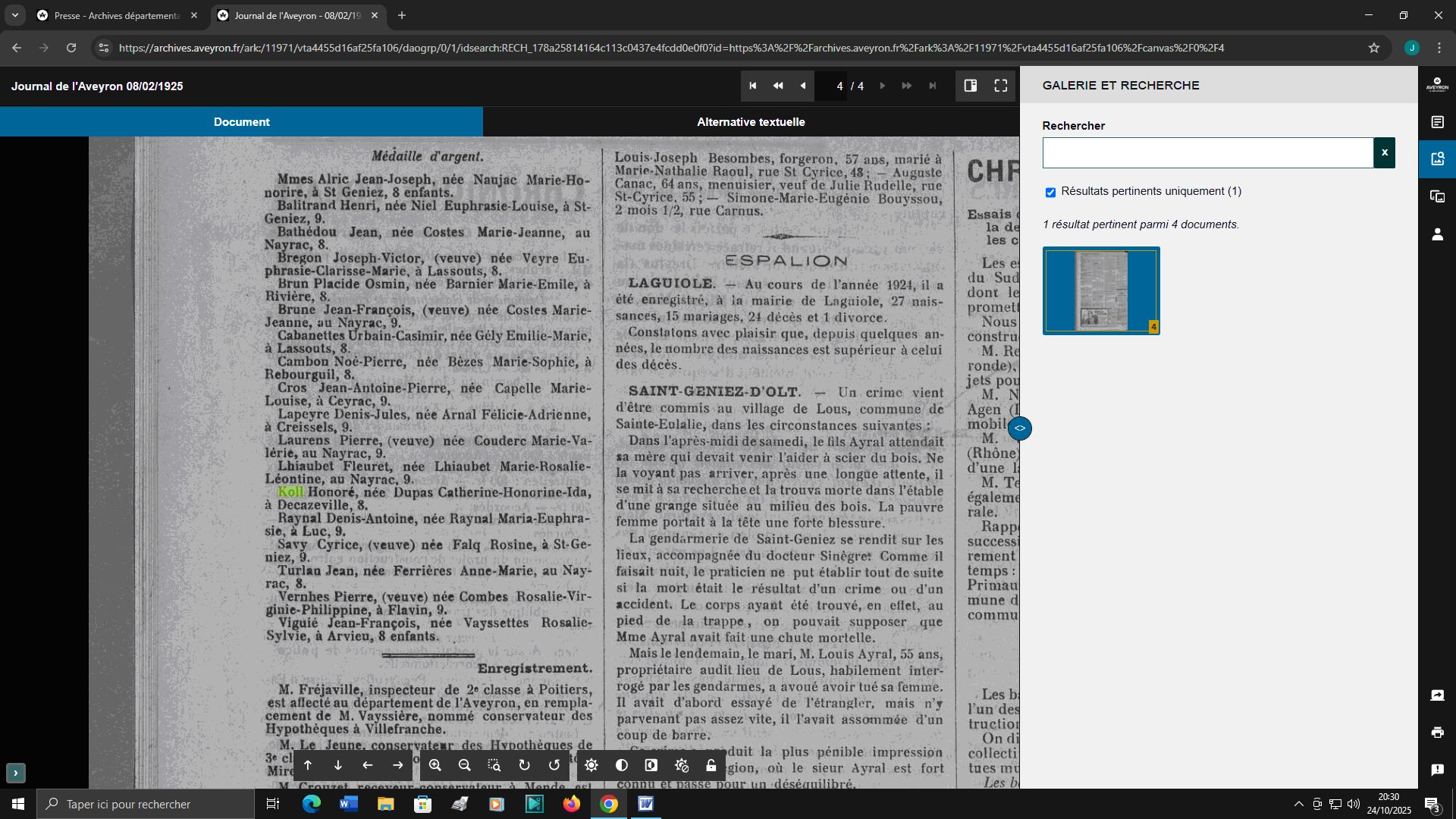Enter fullscreen viewer mode
The height and width of the screenshot is (819, 1456).
click(1001, 86)
